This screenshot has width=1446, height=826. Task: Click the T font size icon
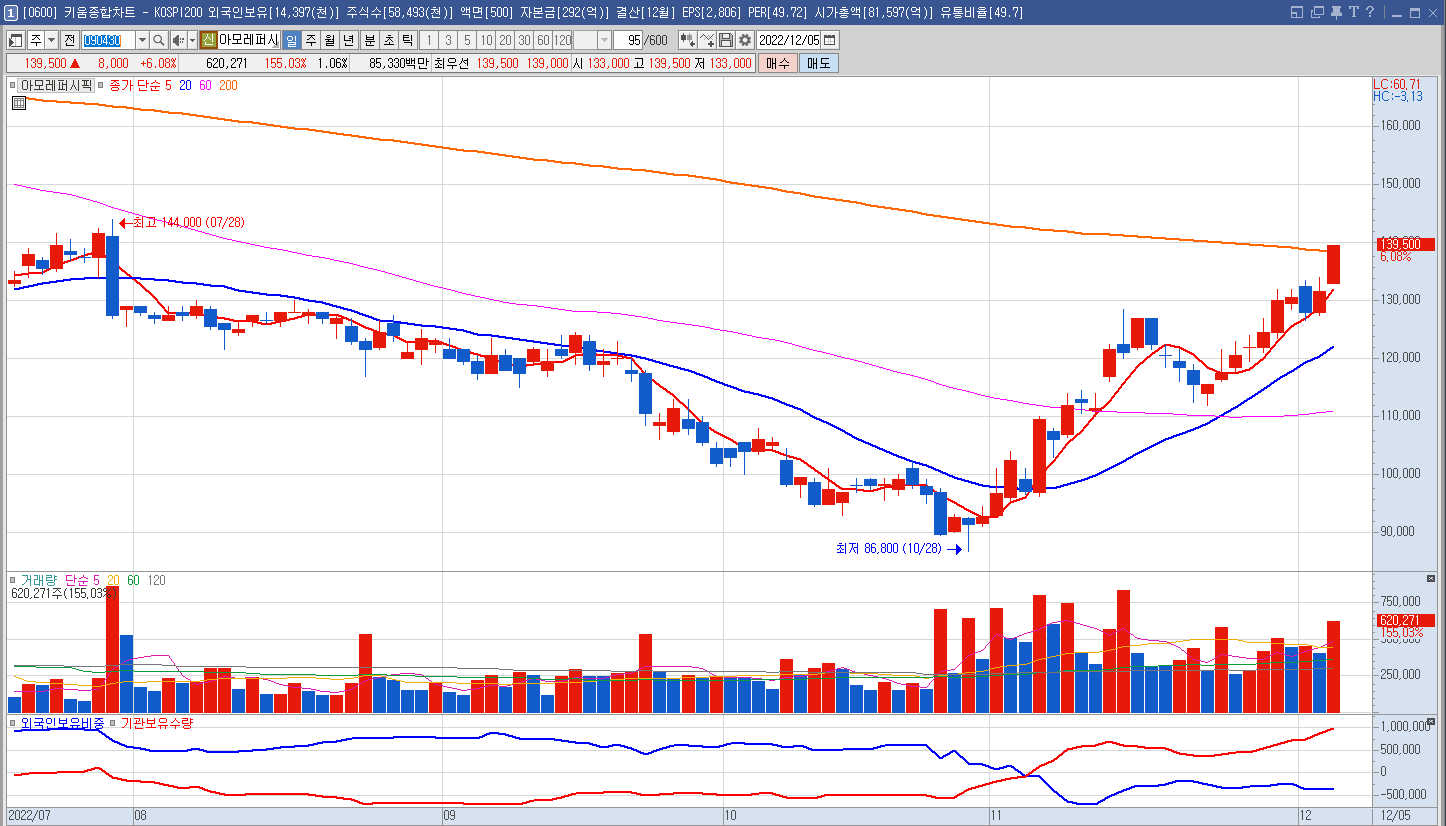point(1354,12)
